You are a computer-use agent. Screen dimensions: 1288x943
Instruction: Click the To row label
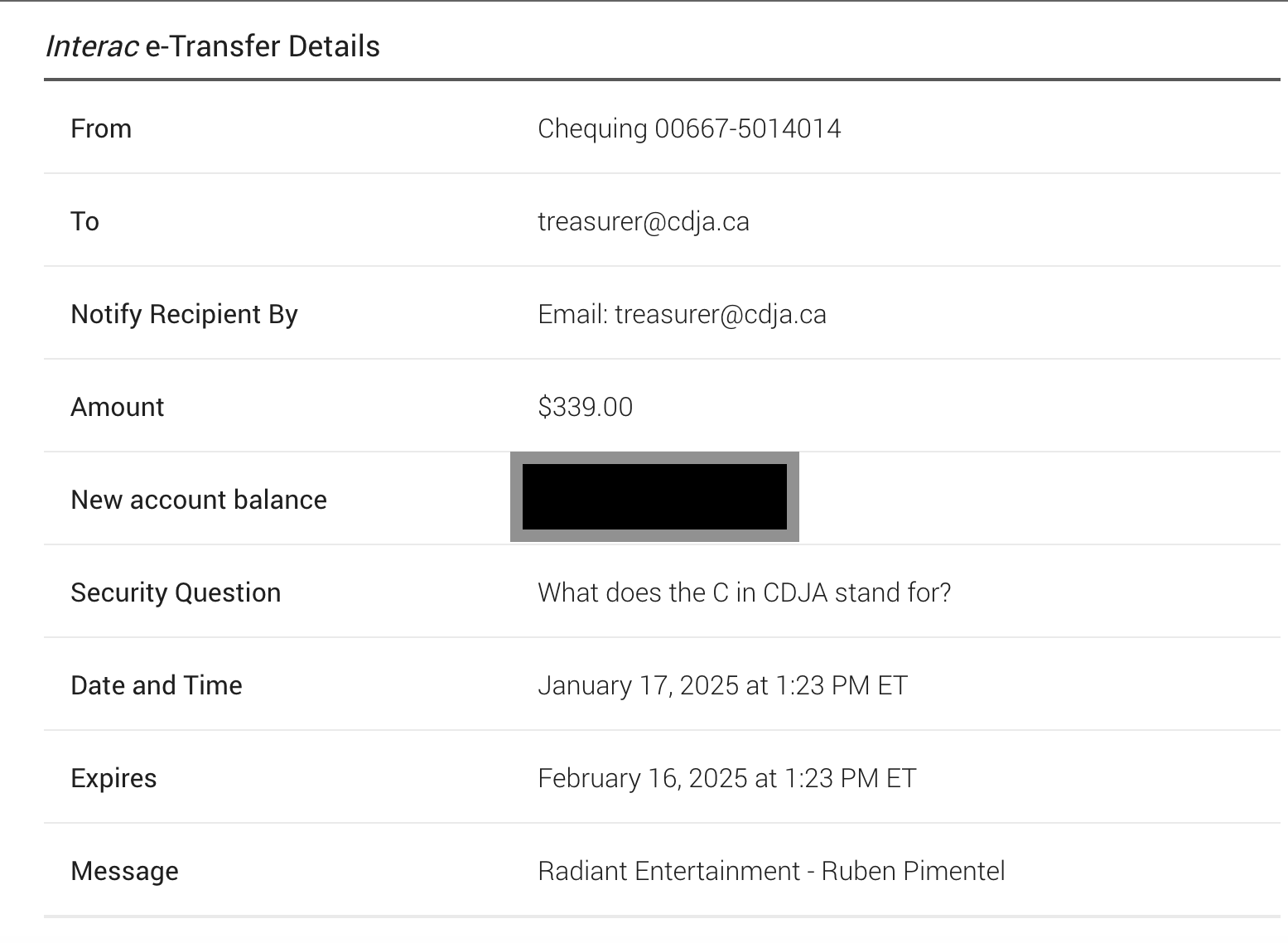[x=85, y=221]
